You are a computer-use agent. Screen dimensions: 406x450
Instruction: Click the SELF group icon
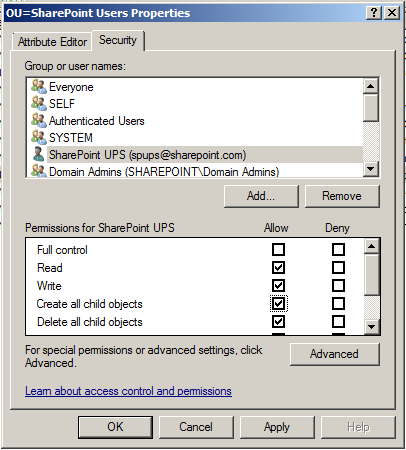click(39, 103)
